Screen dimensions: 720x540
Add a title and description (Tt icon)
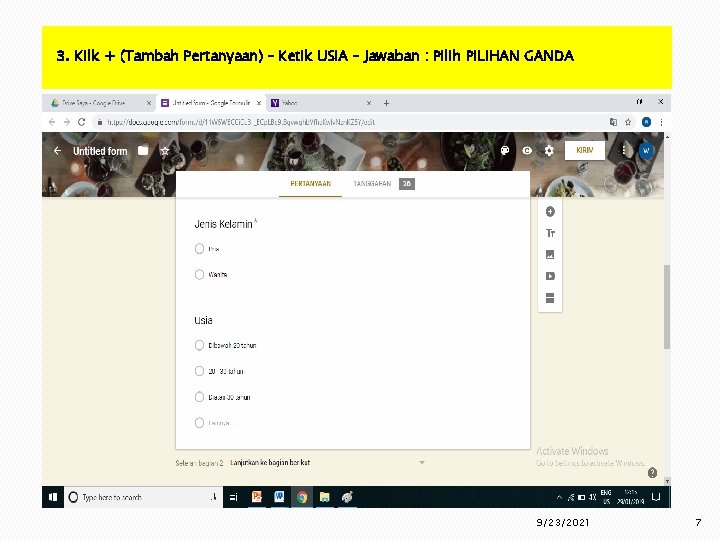[x=550, y=233]
